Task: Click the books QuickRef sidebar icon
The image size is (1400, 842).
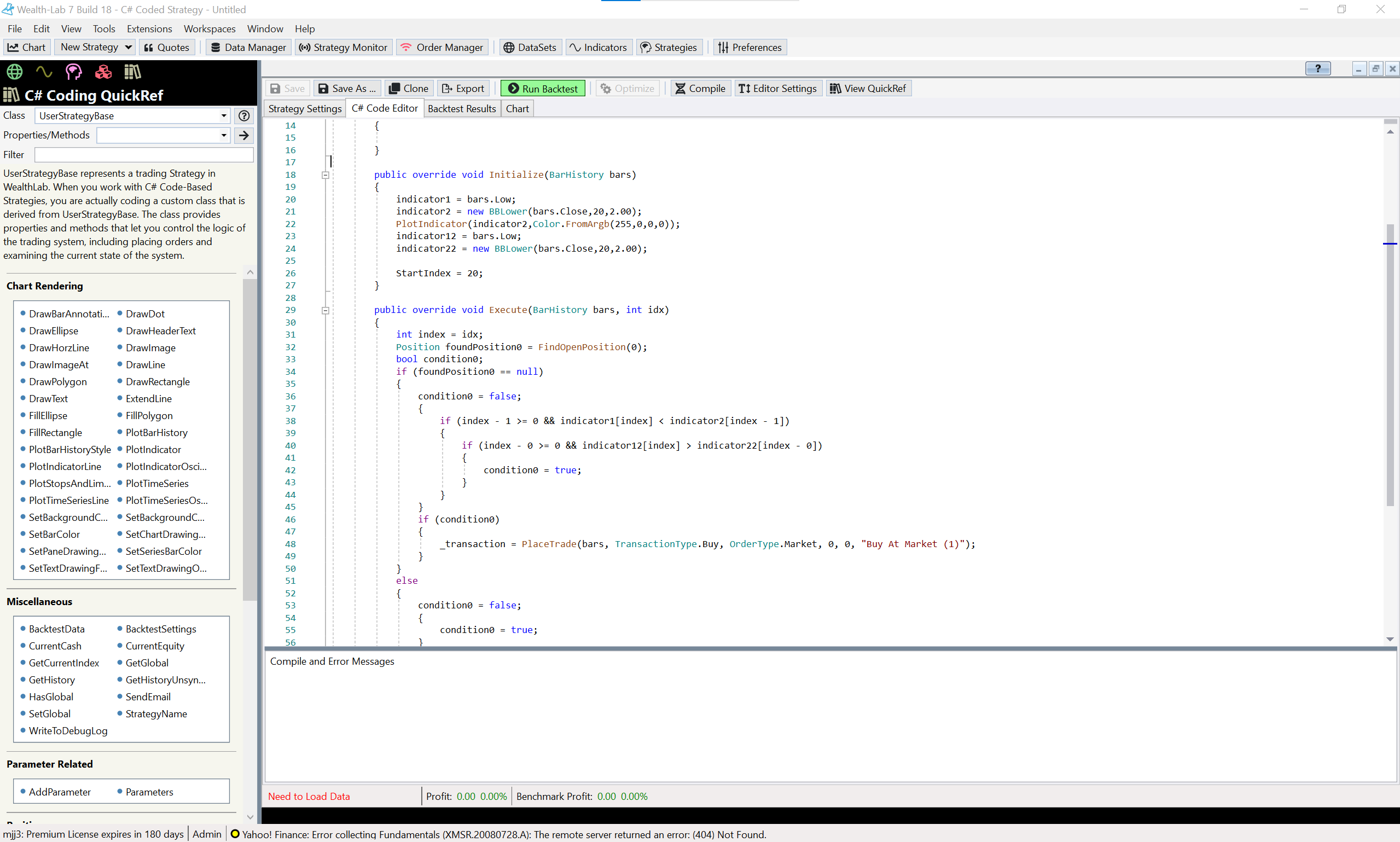Action: point(132,72)
